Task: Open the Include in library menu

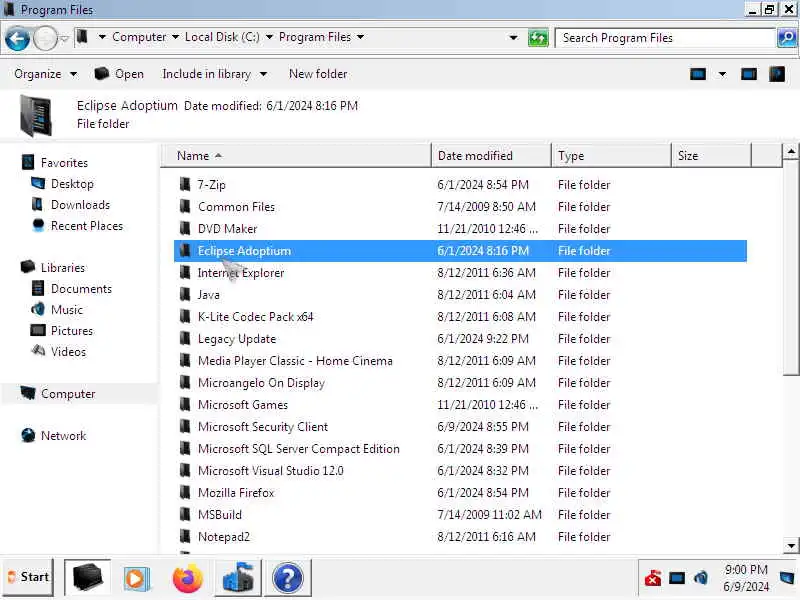Action: (x=214, y=74)
